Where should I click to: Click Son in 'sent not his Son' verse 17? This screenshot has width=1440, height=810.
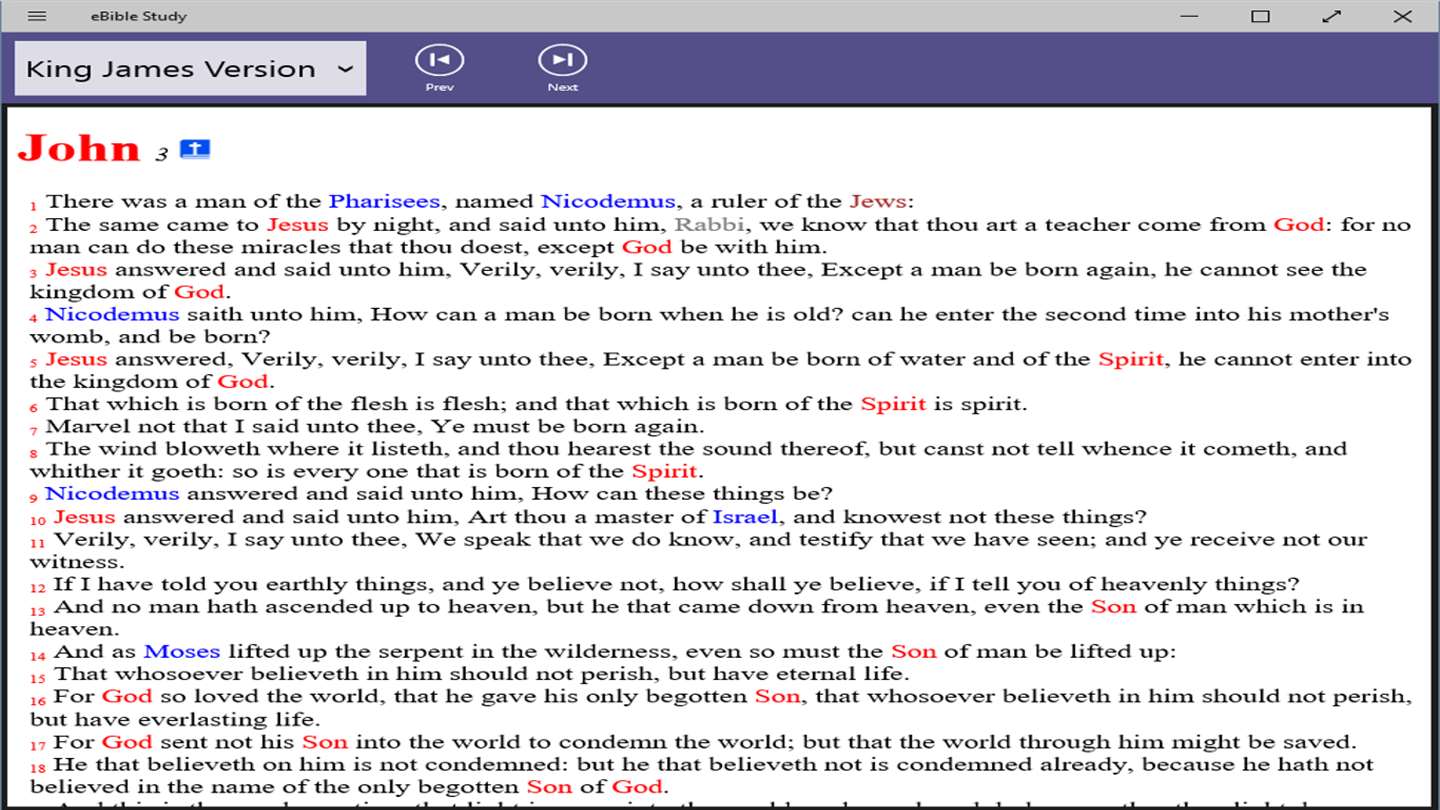point(325,742)
